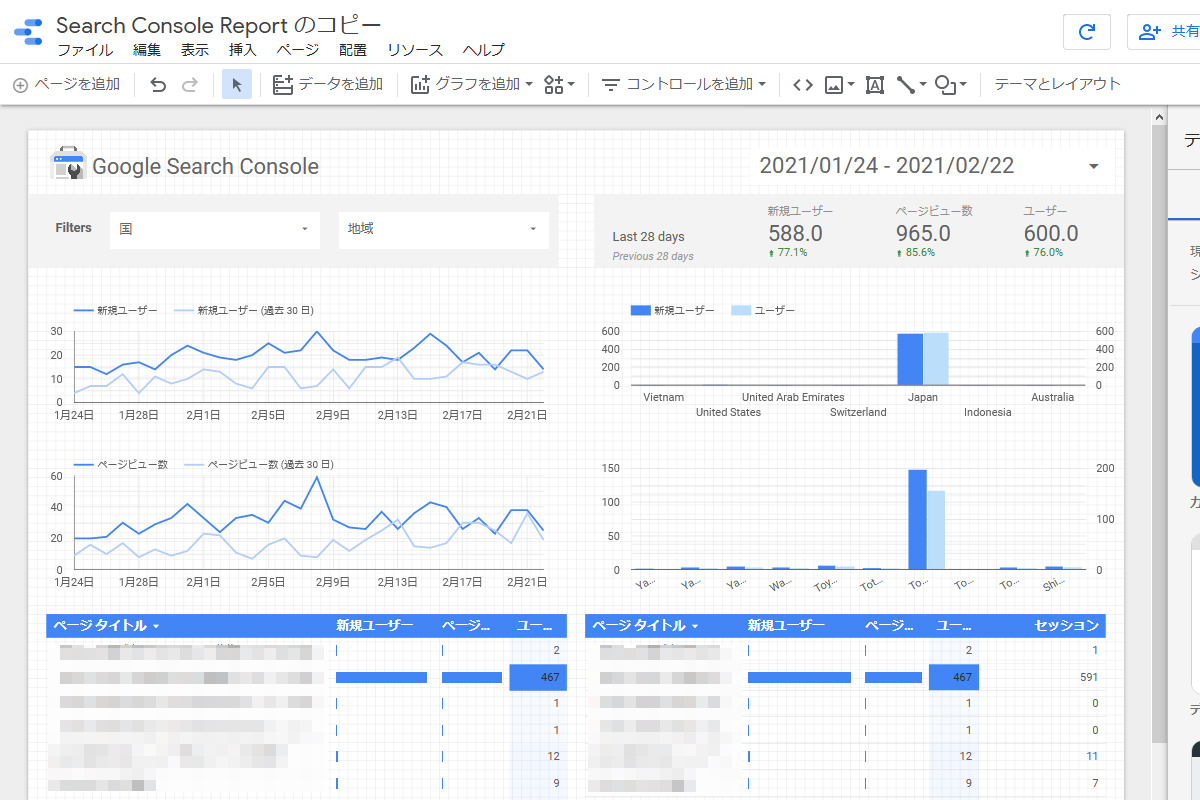This screenshot has height=800, width=1200.
Task: Click the embed URL code icon
Action: click(802, 85)
